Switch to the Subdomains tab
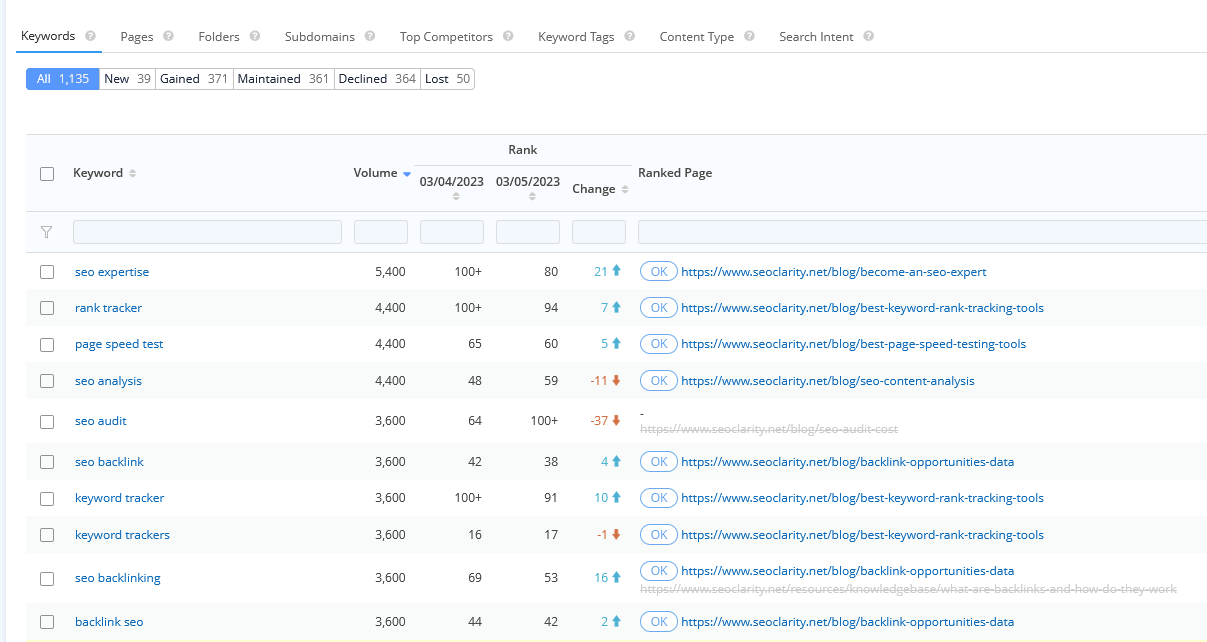Viewport: 1207px width, 642px height. click(320, 37)
